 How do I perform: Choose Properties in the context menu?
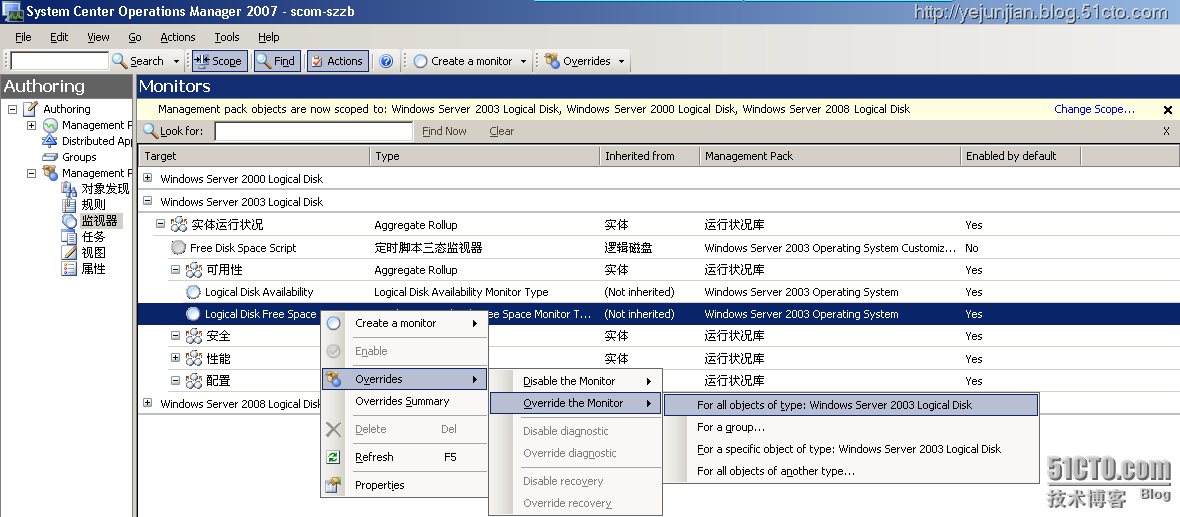click(x=405, y=485)
